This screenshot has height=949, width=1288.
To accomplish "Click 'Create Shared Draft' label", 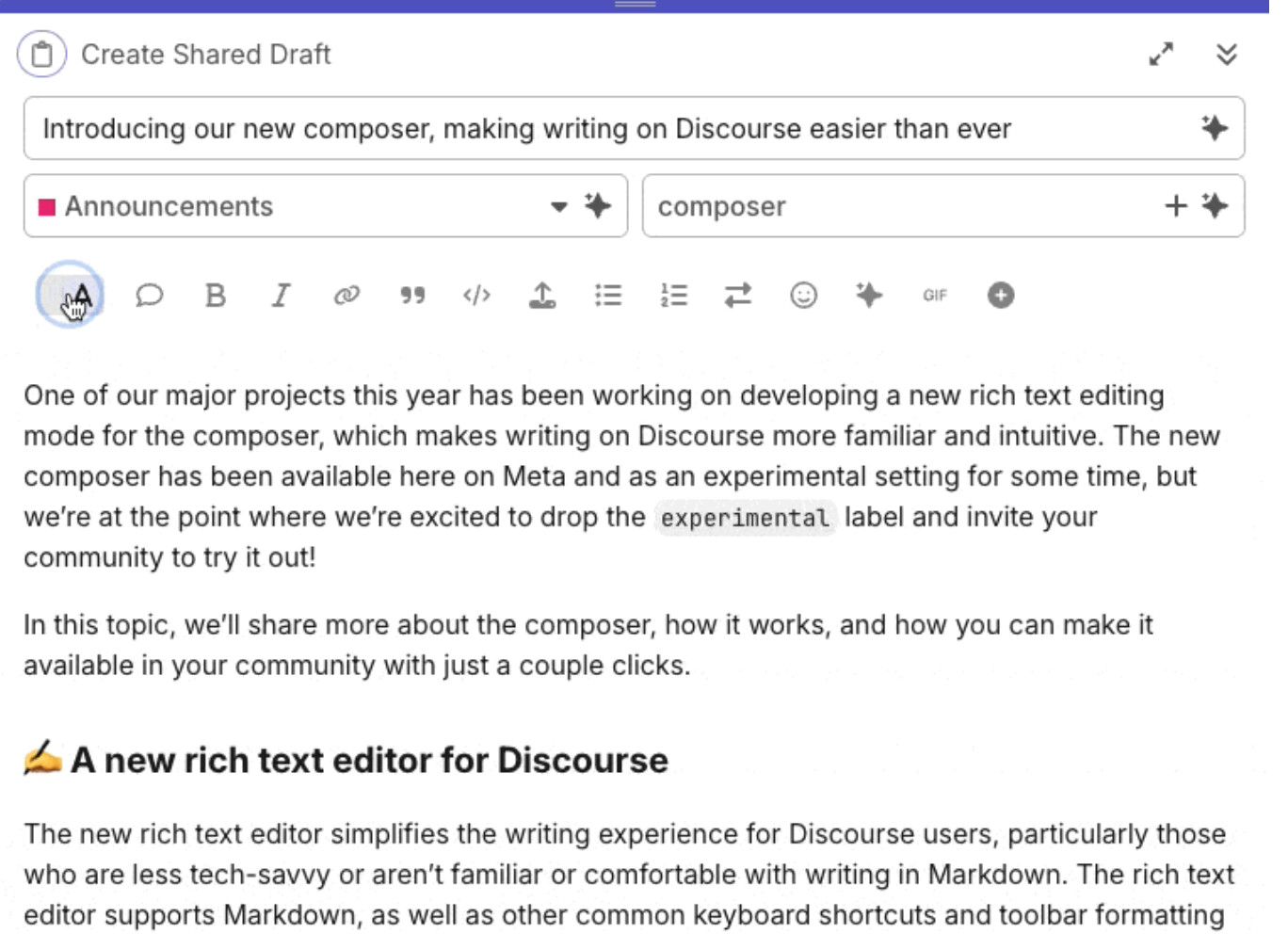I will tap(206, 54).
